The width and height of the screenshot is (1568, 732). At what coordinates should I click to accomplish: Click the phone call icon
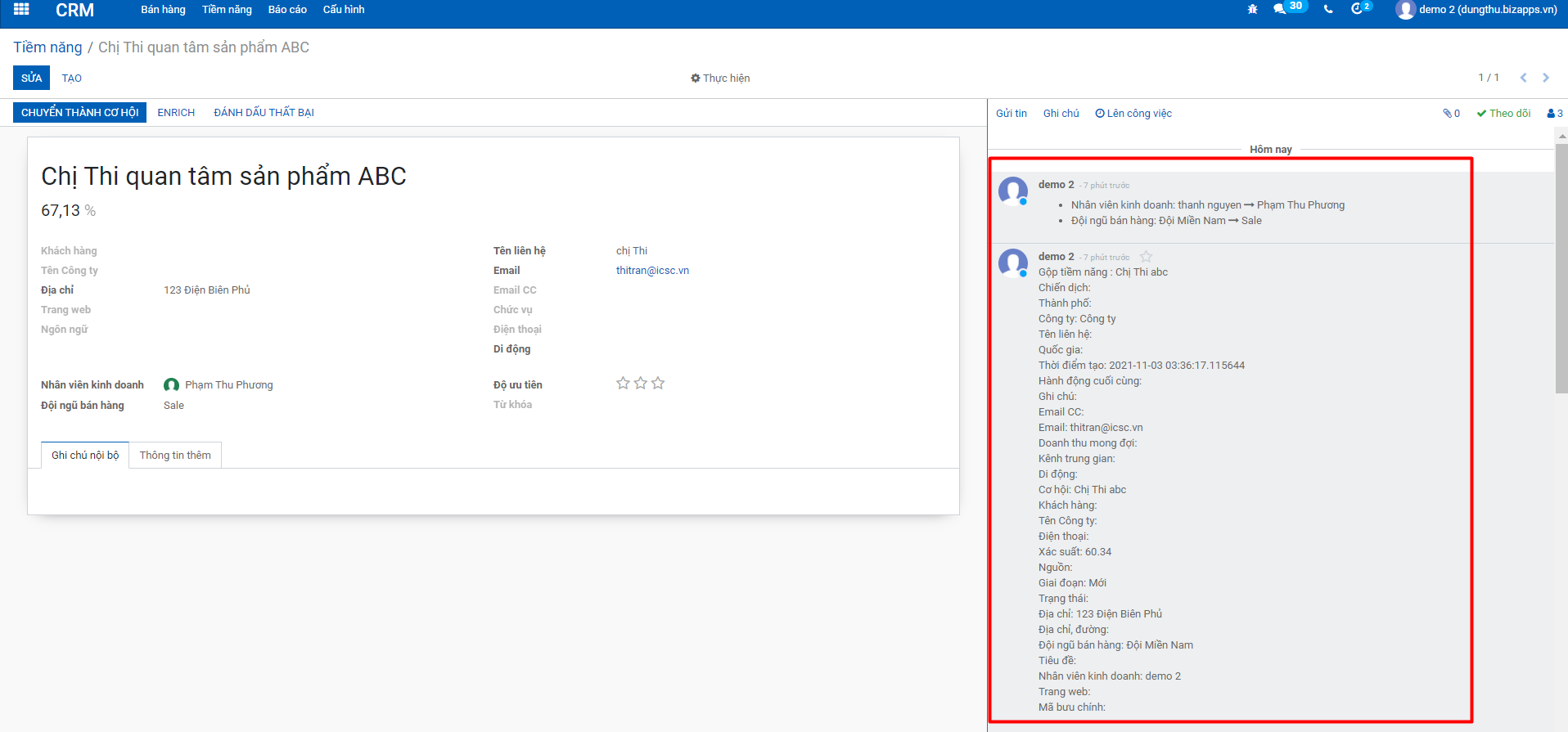point(1328,10)
